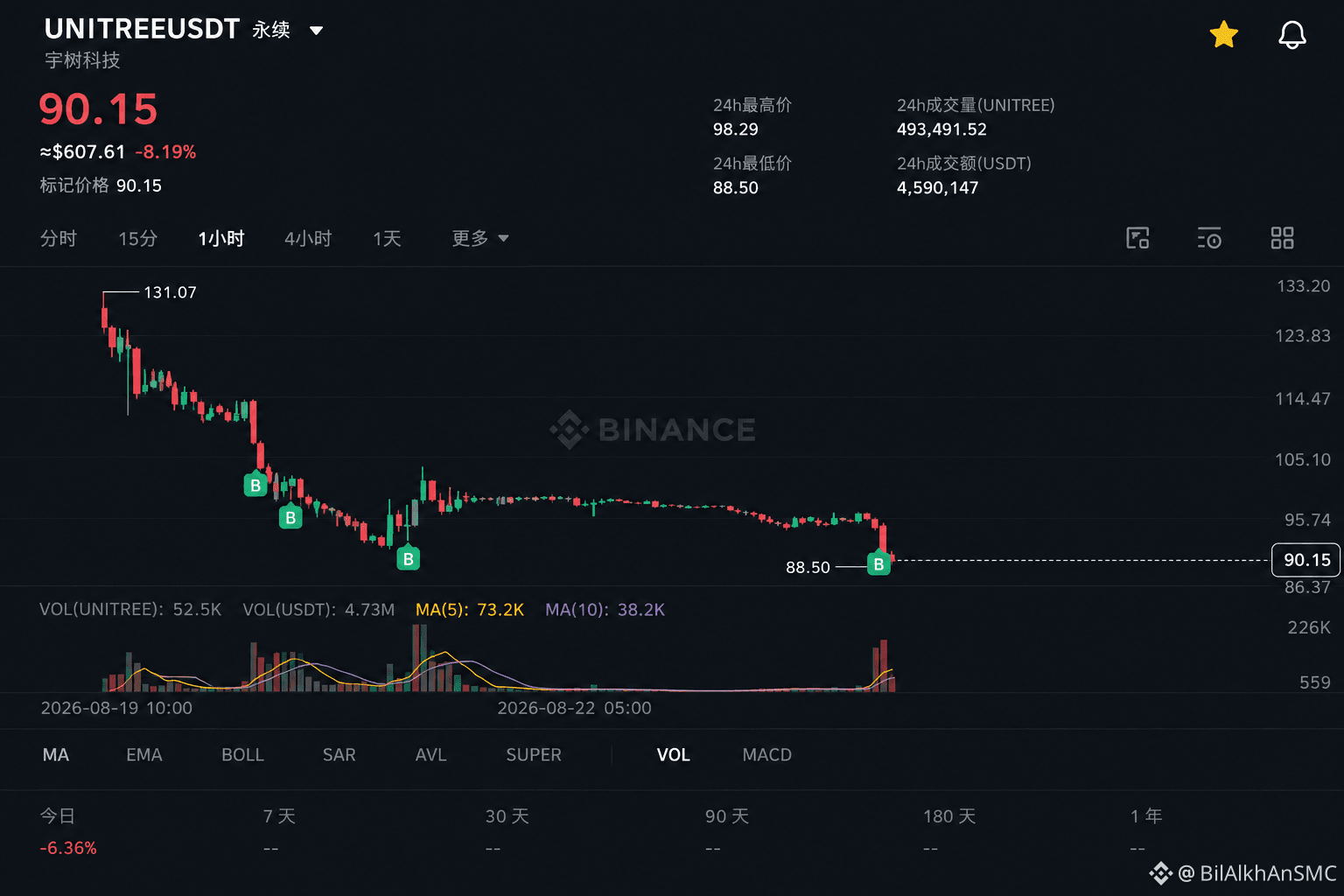Tap the 24h成交量 value 493,491.52
1344x896 pixels.
(941, 129)
